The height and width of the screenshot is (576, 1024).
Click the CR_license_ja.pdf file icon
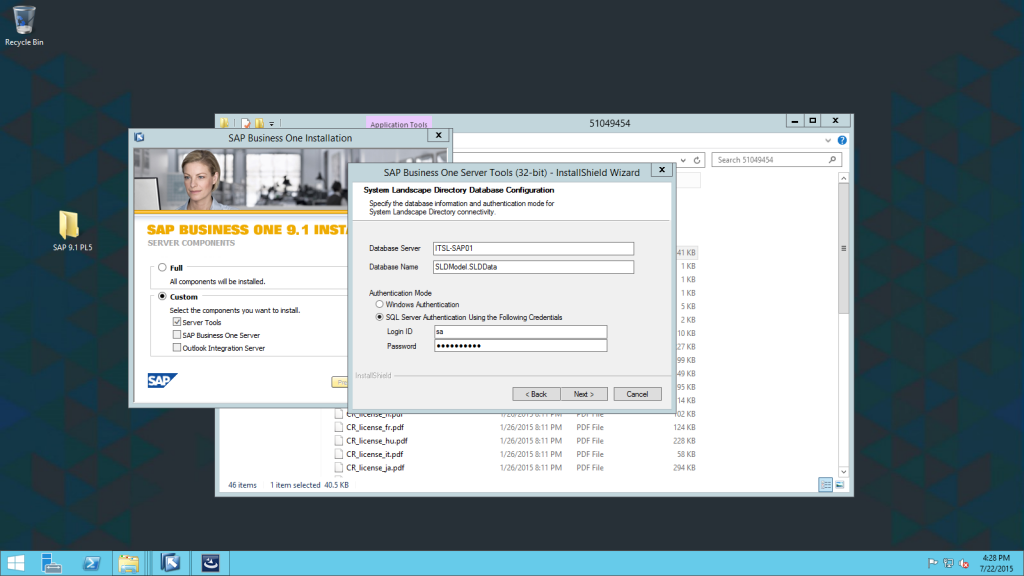coord(338,468)
